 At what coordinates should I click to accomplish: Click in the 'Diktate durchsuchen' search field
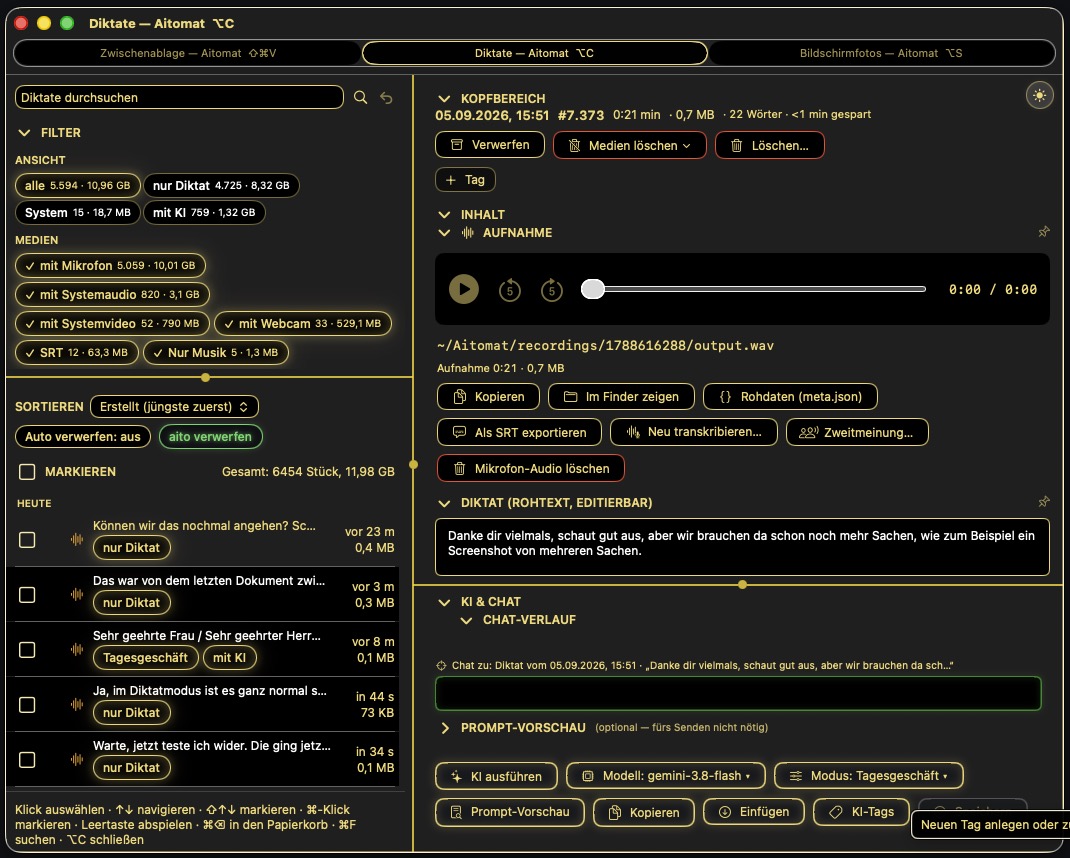pyautogui.click(x=179, y=97)
